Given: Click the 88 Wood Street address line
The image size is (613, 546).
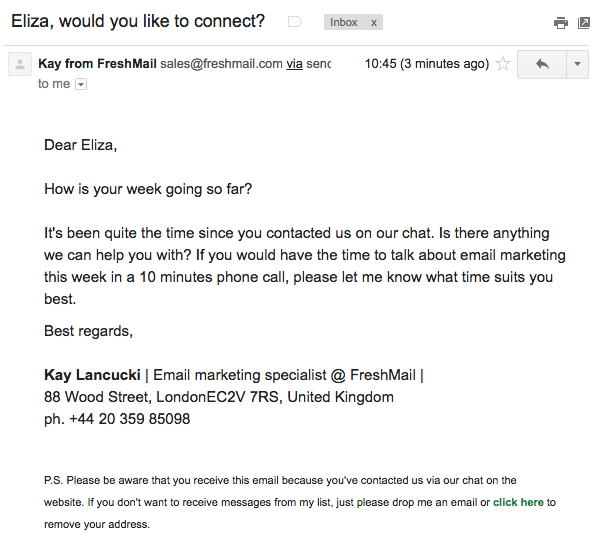Looking at the screenshot, I should point(219,397).
